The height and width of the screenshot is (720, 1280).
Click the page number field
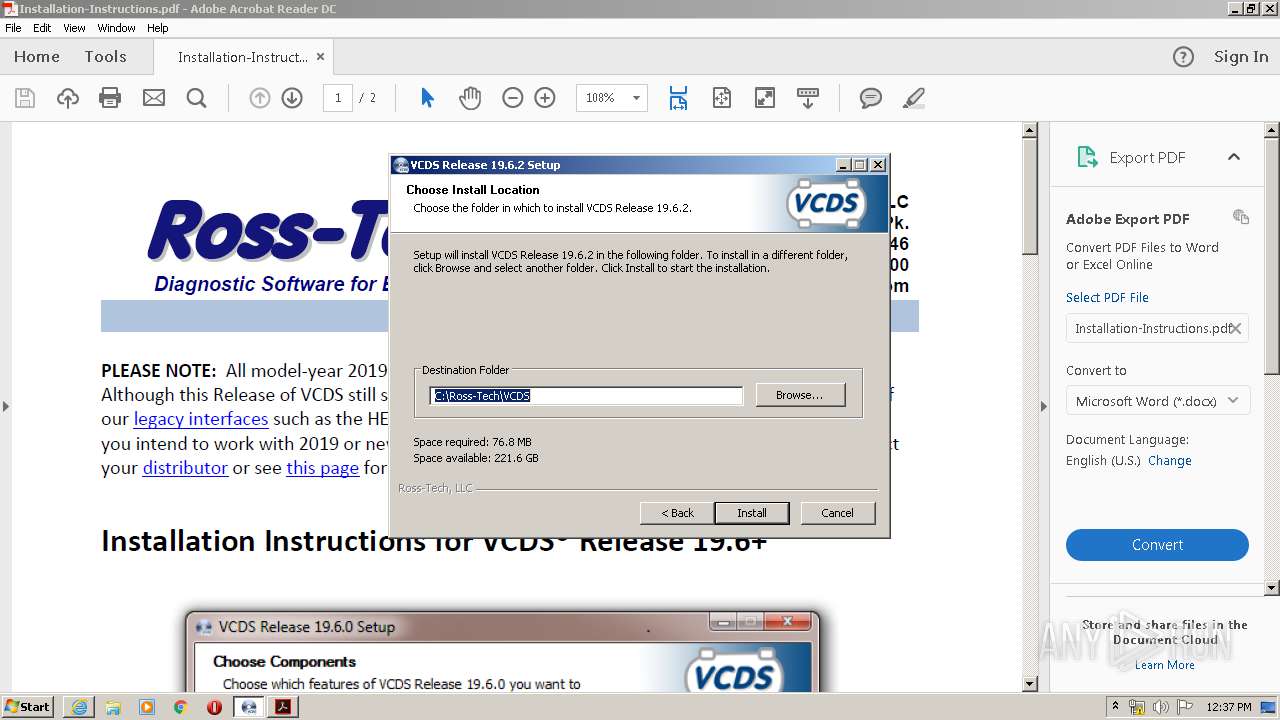pyautogui.click(x=338, y=98)
